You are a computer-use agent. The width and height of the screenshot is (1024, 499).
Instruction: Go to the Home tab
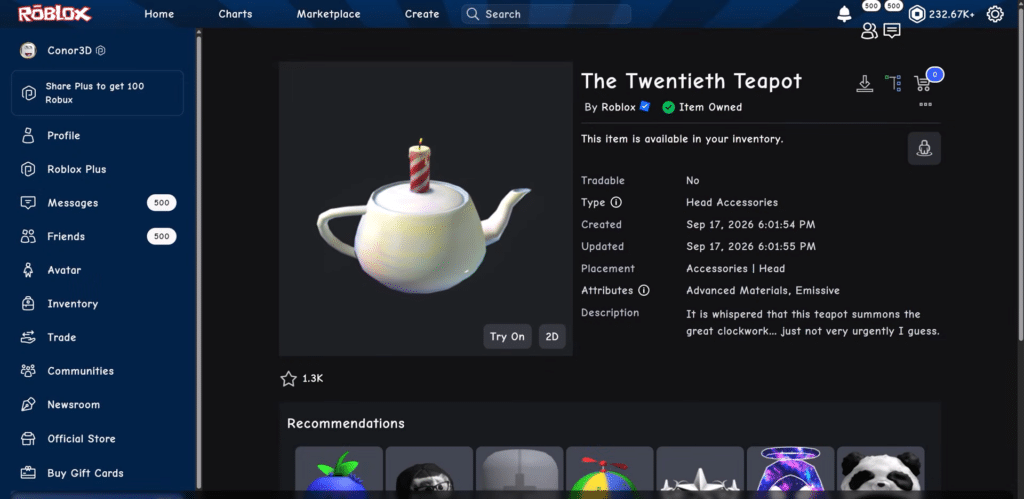click(x=159, y=14)
